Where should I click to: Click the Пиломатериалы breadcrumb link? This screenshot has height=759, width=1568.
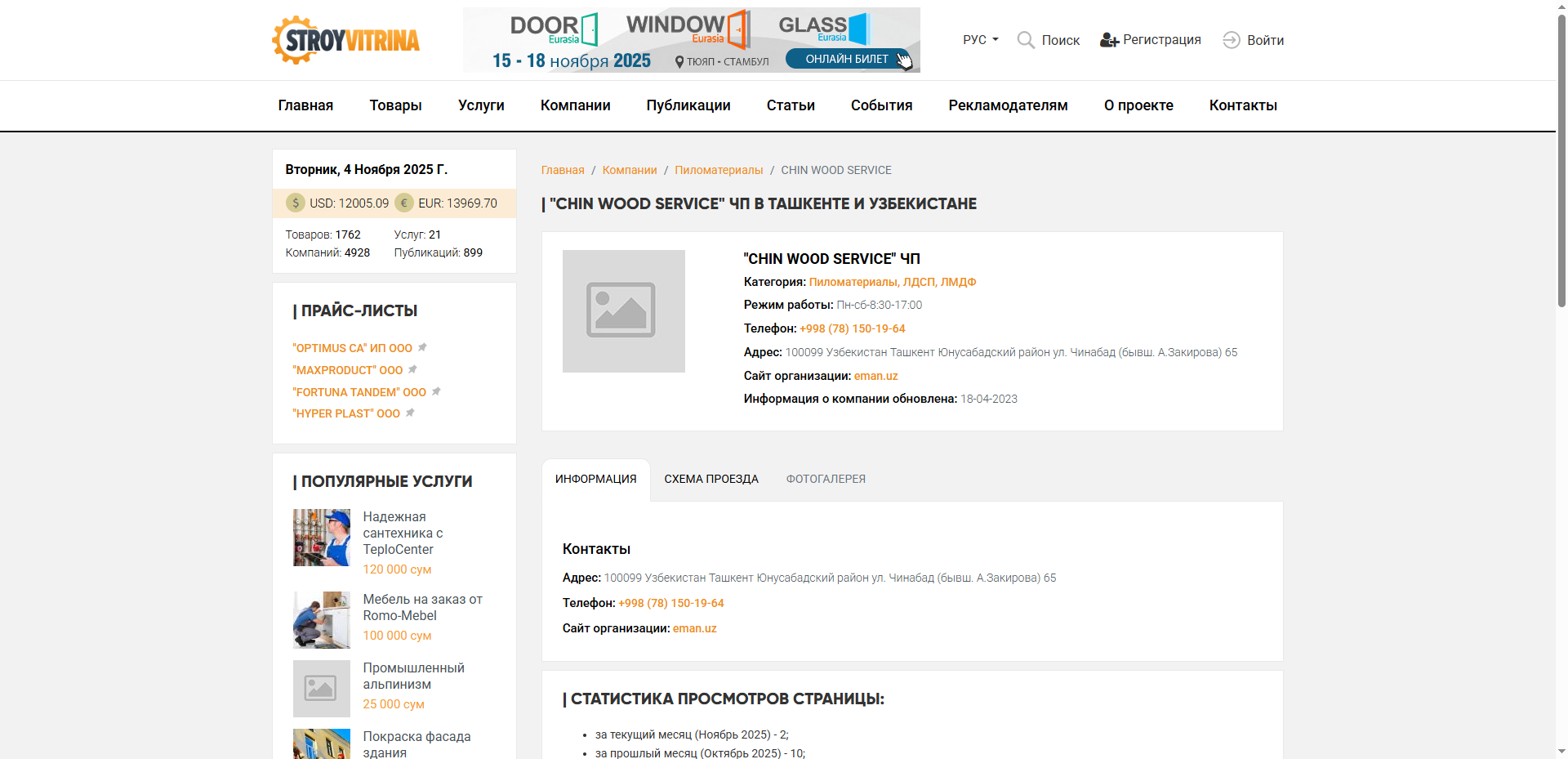(719, 170)
